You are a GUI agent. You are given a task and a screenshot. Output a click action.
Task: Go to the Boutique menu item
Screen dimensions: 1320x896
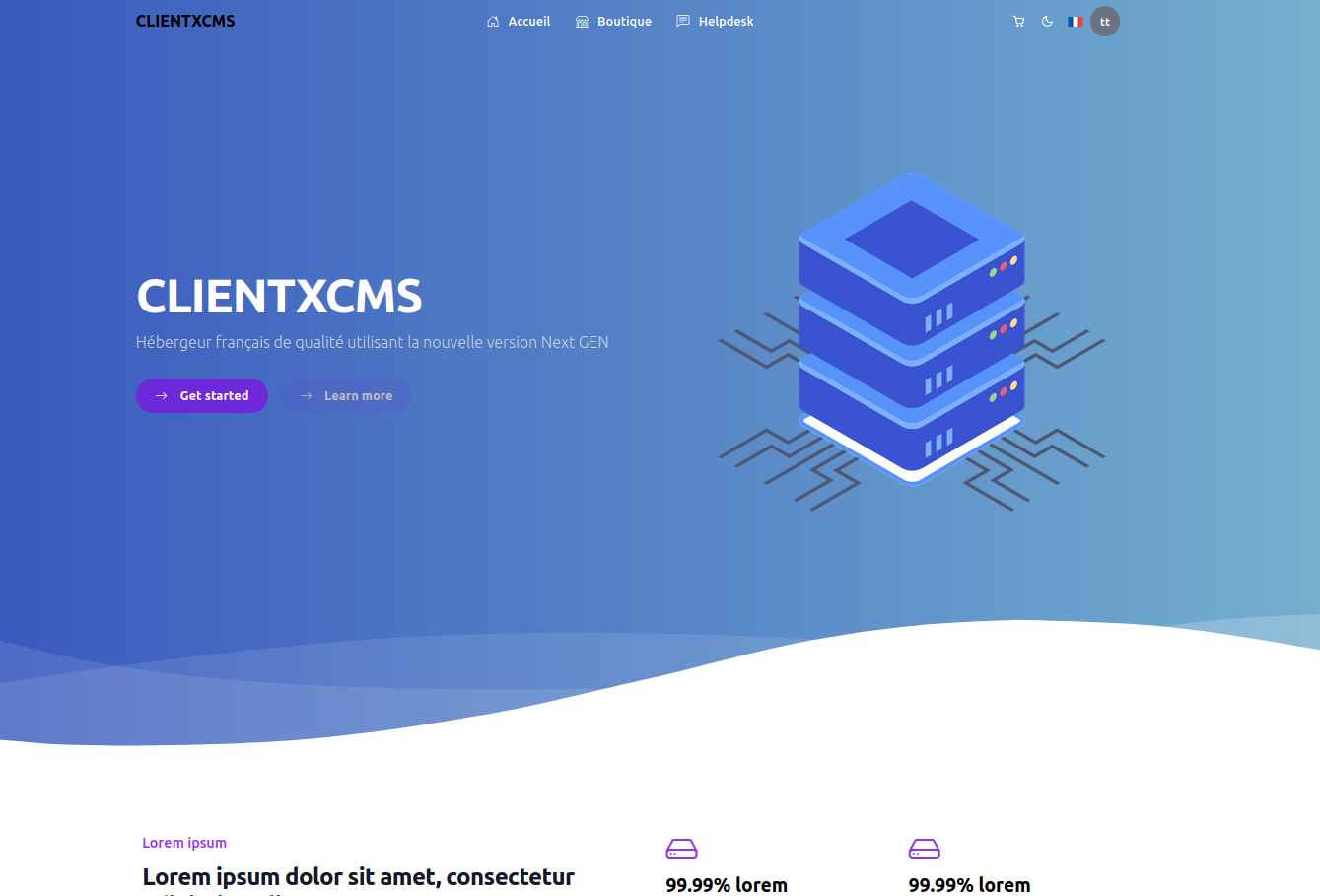pyautogui.click(x=624, y=22)
